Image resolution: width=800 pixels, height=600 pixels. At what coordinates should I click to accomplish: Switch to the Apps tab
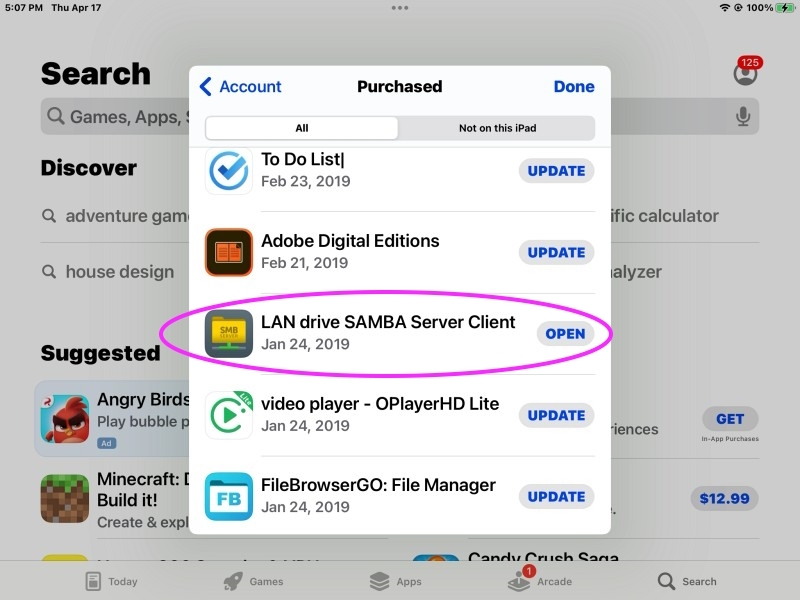pos(395,581)
